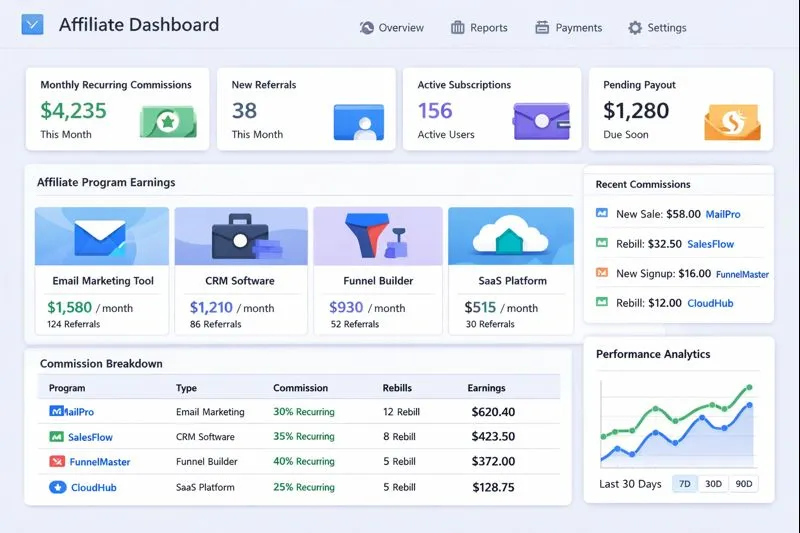This screenshot has height=533, width=800.
Task: Click the $1,280 pending payout value
Action: coord(636,111)
